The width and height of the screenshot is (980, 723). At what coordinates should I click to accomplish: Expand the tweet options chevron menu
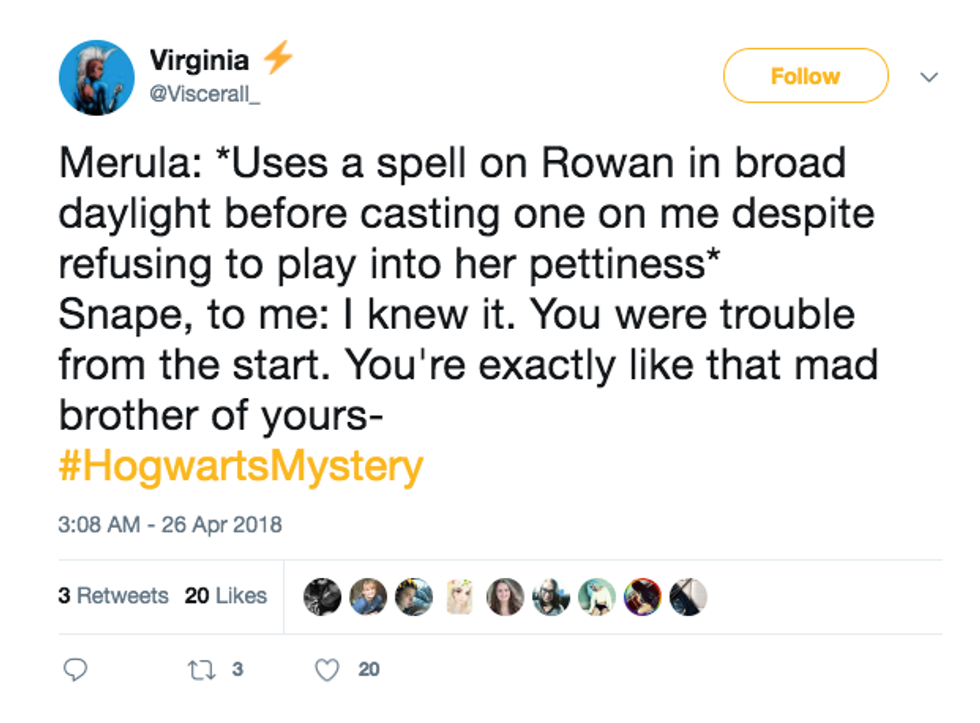929,77
